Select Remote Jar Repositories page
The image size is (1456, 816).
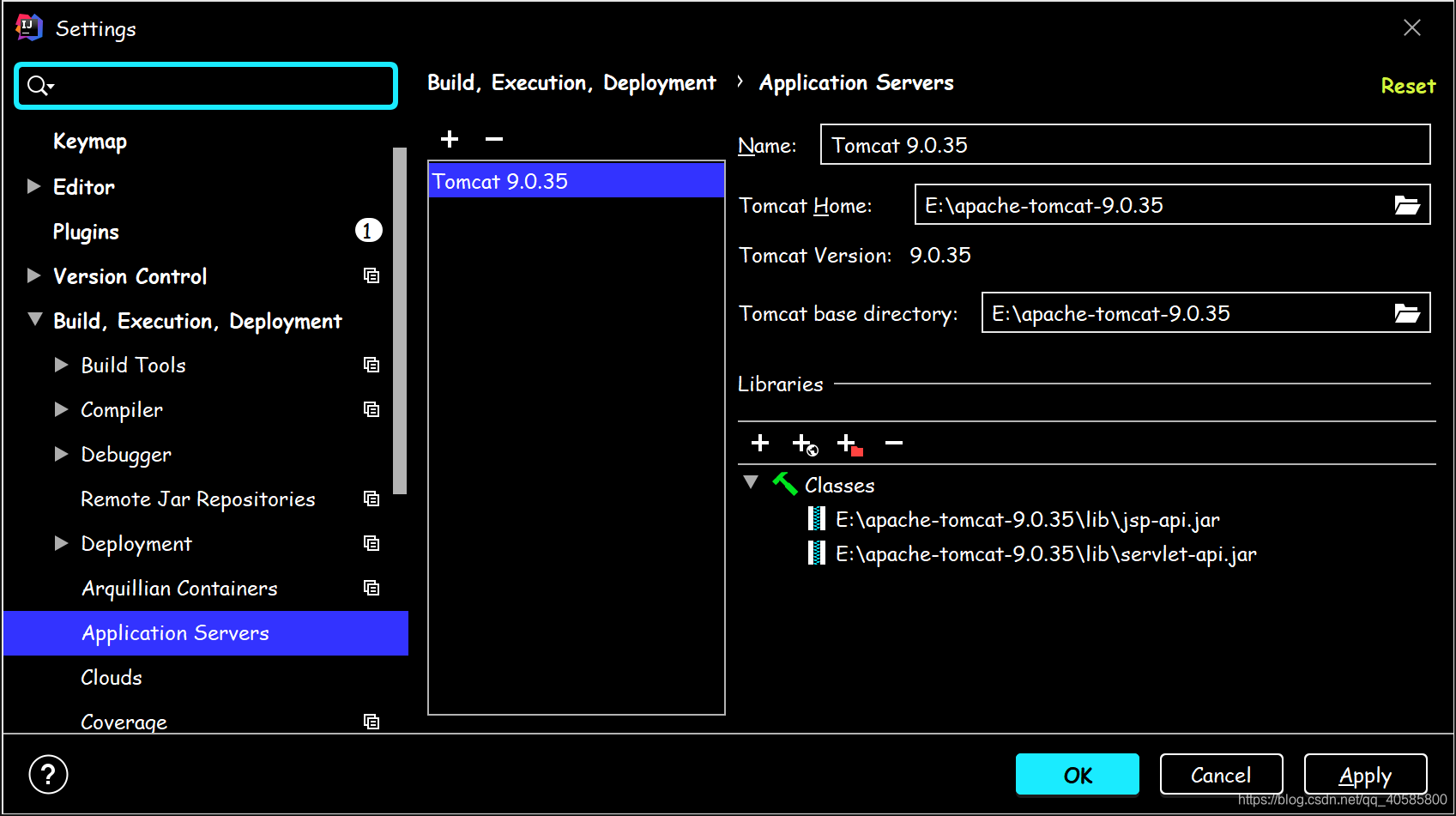(198, 499)
